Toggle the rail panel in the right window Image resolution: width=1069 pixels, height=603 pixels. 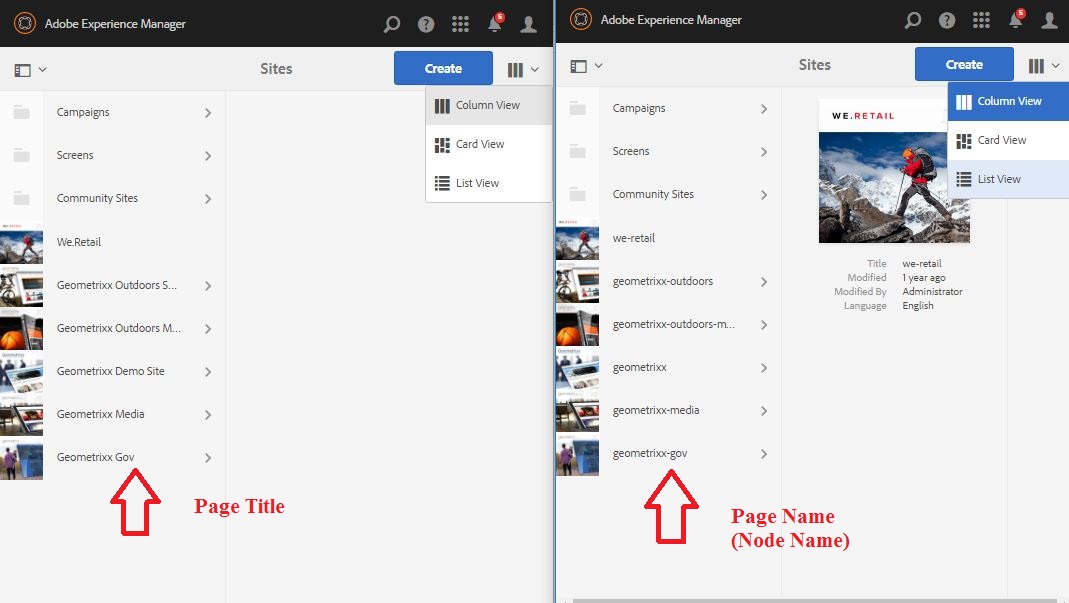(x=586, y=65)
